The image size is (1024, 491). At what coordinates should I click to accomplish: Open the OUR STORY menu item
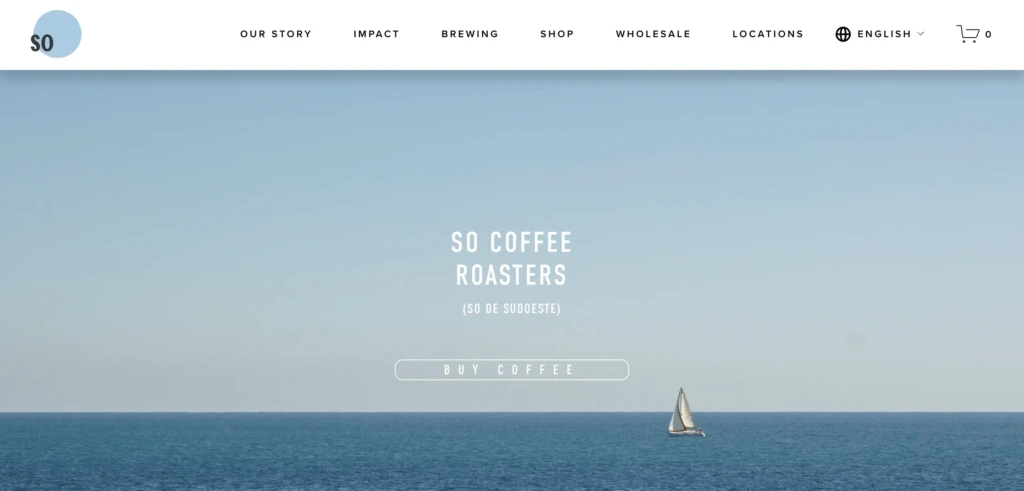click(276, 34)
